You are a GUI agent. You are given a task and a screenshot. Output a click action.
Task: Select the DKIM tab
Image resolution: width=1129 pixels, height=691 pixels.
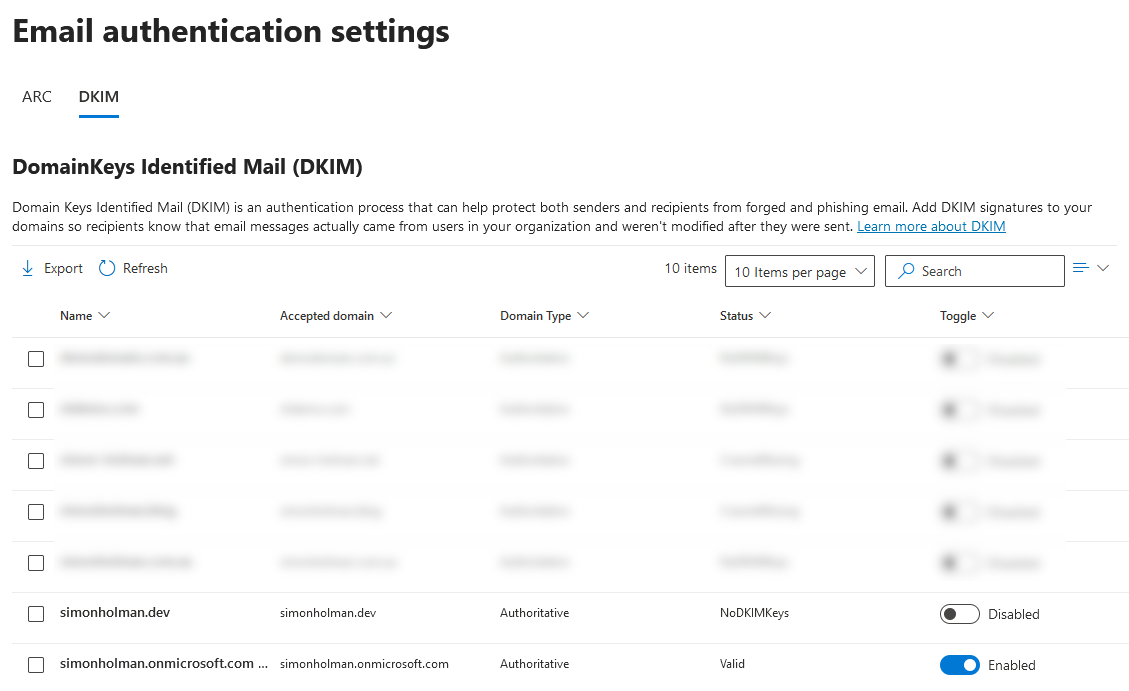click(98, 97)
